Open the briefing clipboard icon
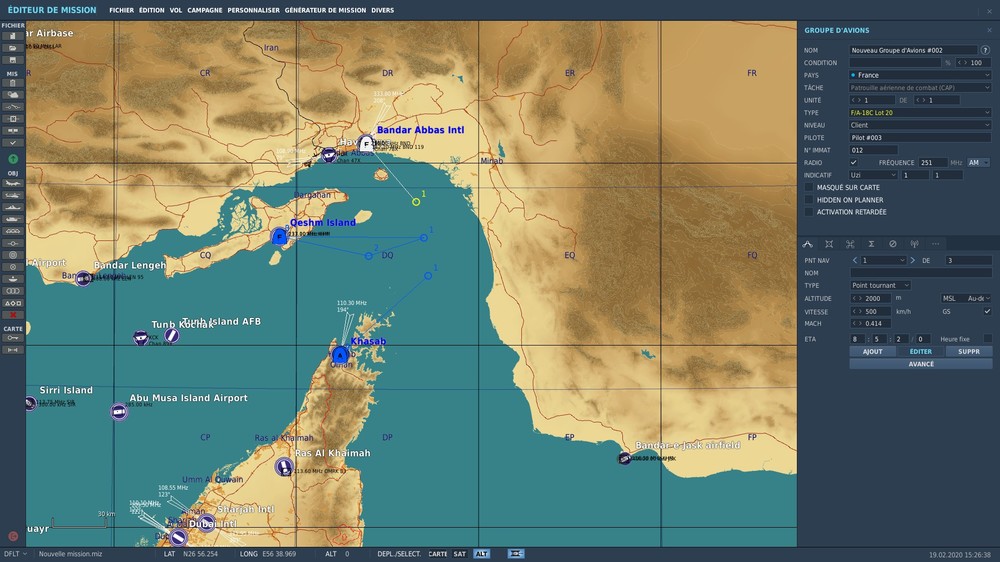The height and width of the screenshot is (562, 1000). [13, 83]
